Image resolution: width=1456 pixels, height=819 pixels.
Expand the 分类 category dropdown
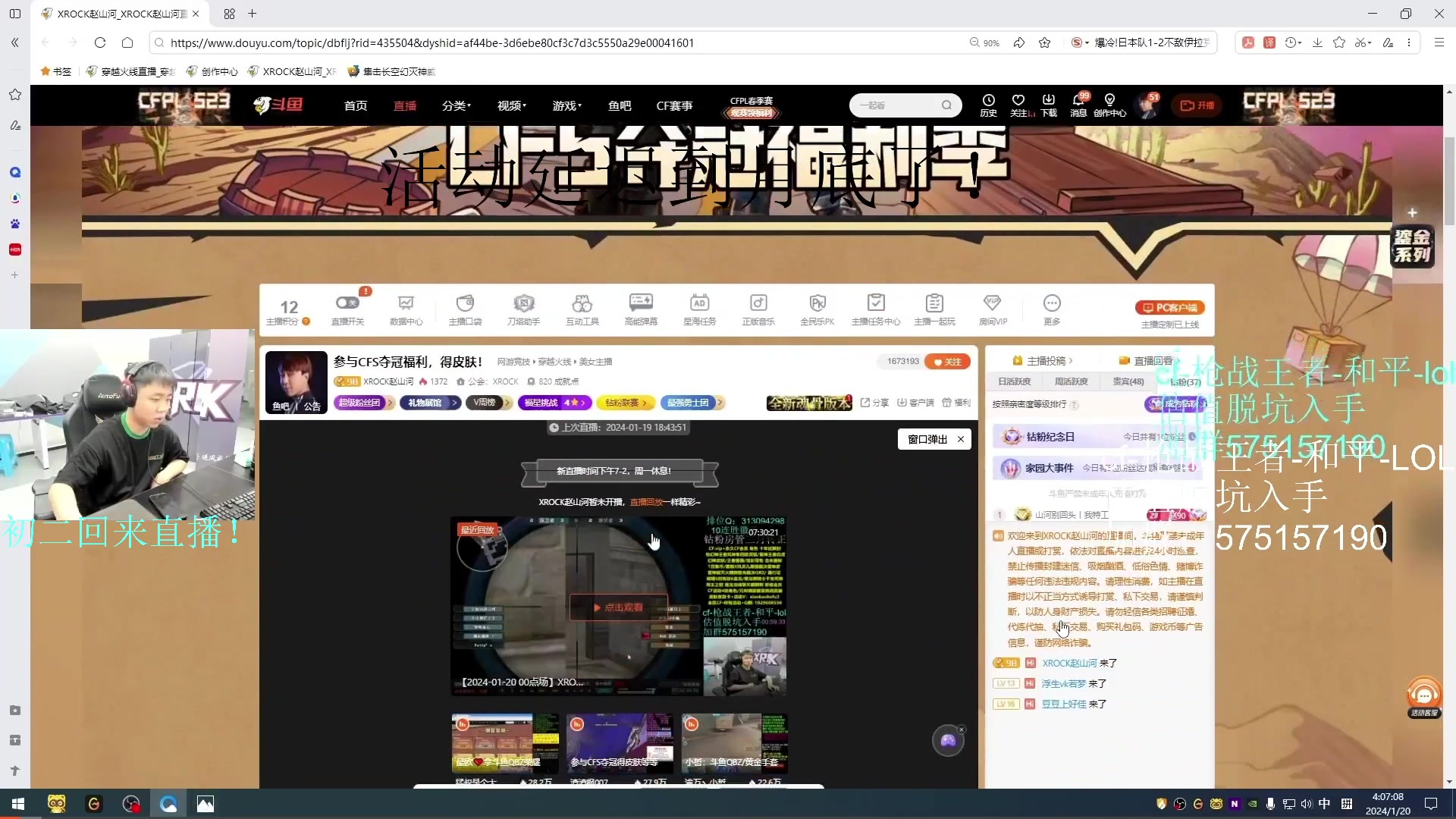[x=457, y=105]
